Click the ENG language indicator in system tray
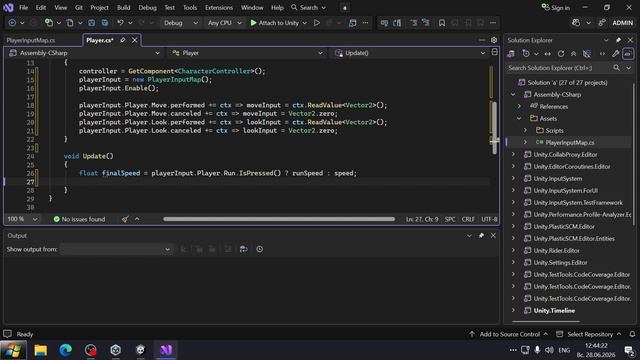 click(564, 350)
